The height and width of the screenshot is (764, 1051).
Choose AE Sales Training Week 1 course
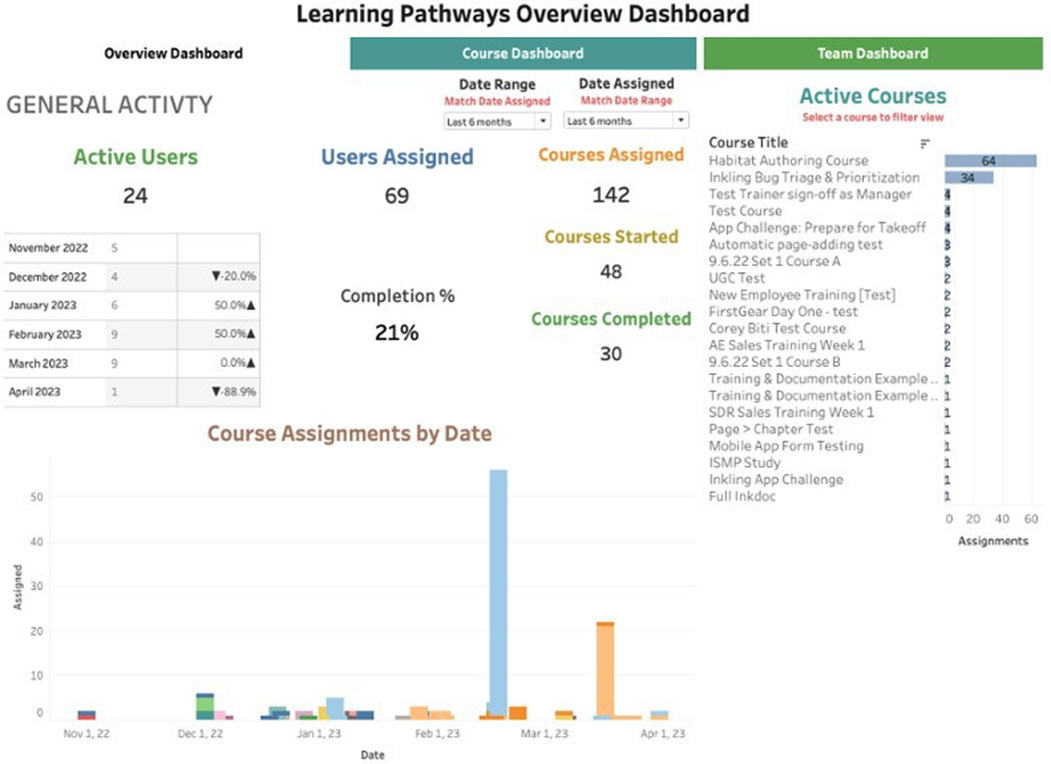click(787, 345)
